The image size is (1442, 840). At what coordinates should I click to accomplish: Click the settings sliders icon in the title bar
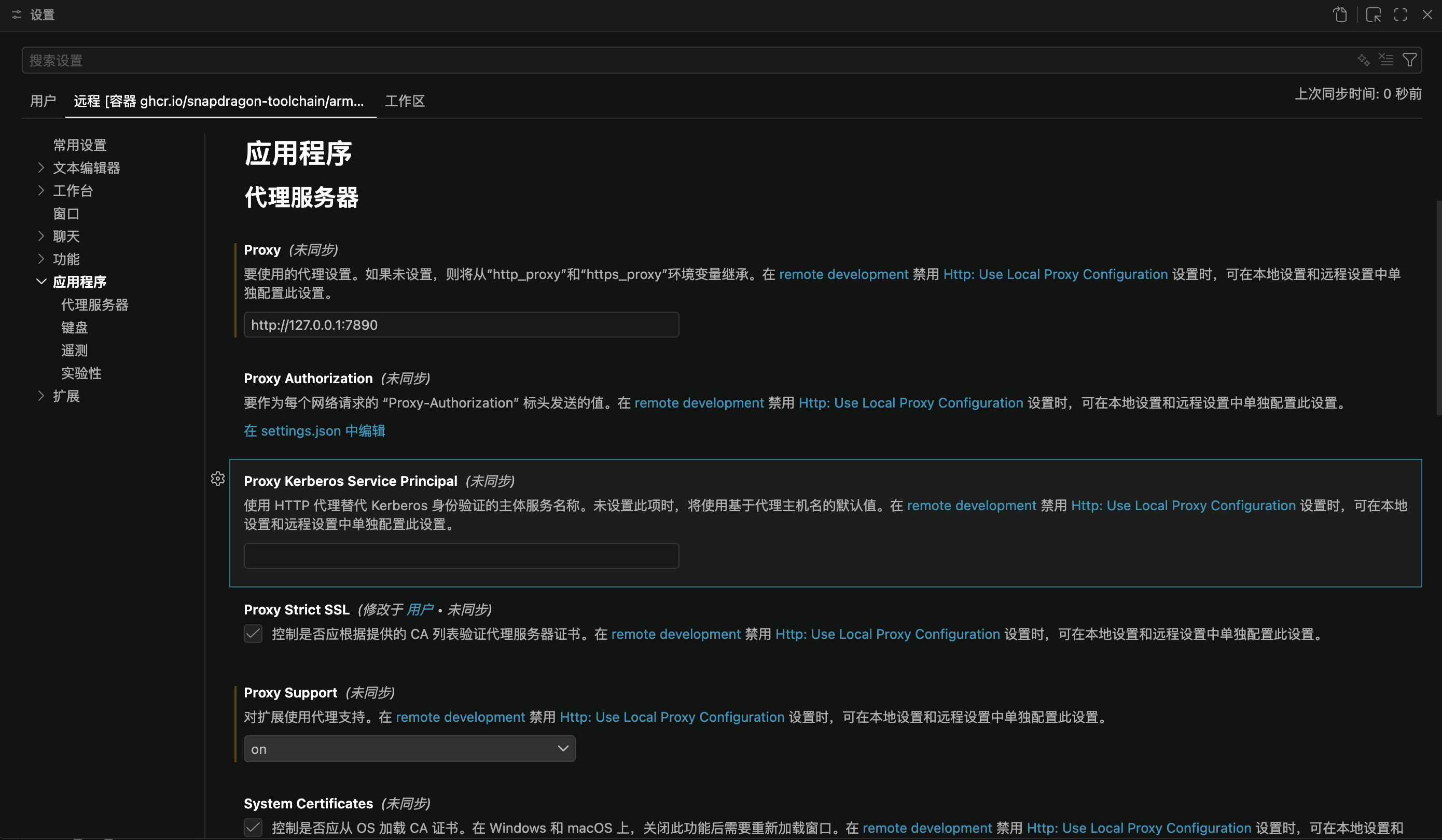(x=16, y=15)
